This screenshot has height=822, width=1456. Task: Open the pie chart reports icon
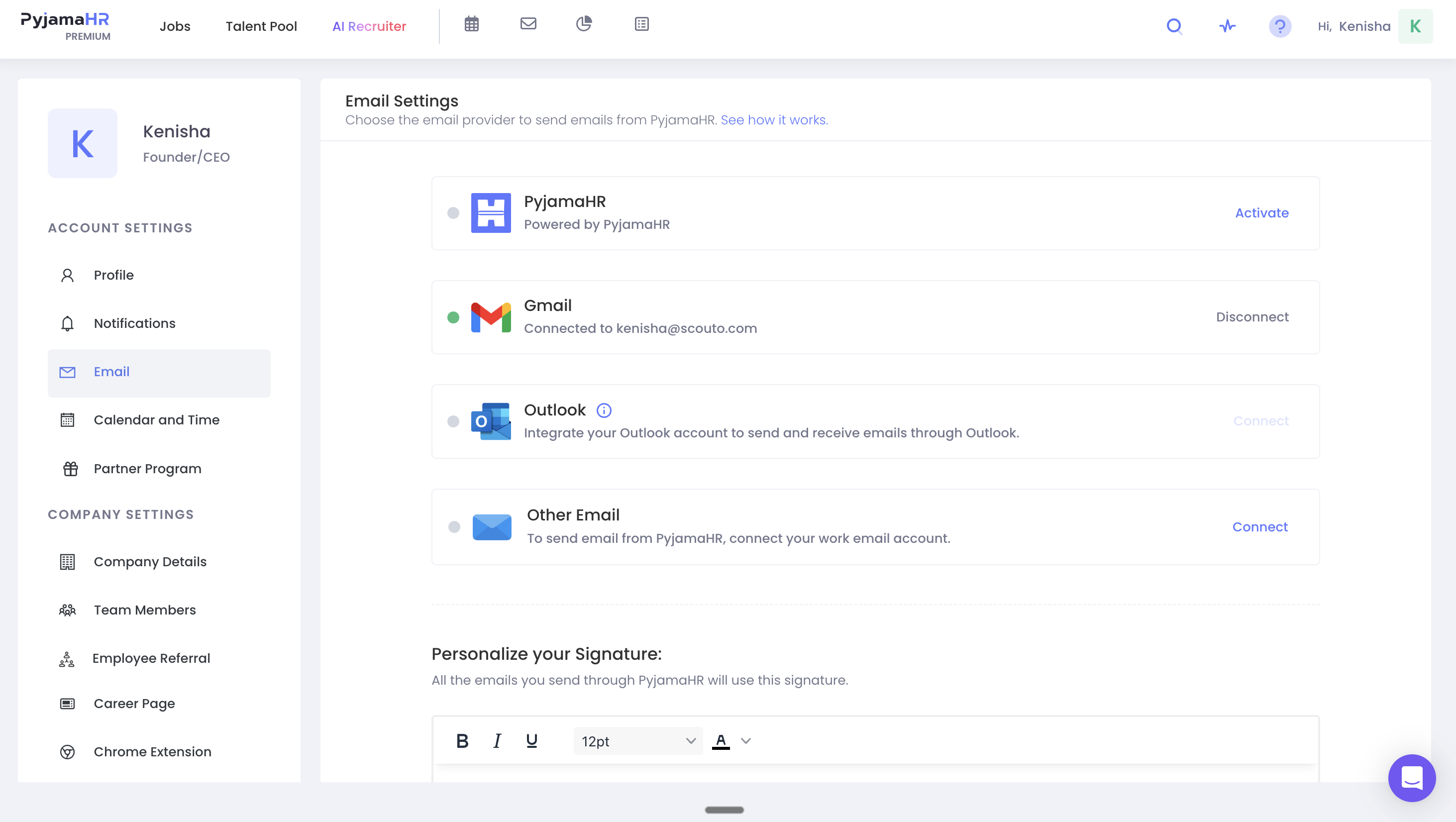click(584, 24)
